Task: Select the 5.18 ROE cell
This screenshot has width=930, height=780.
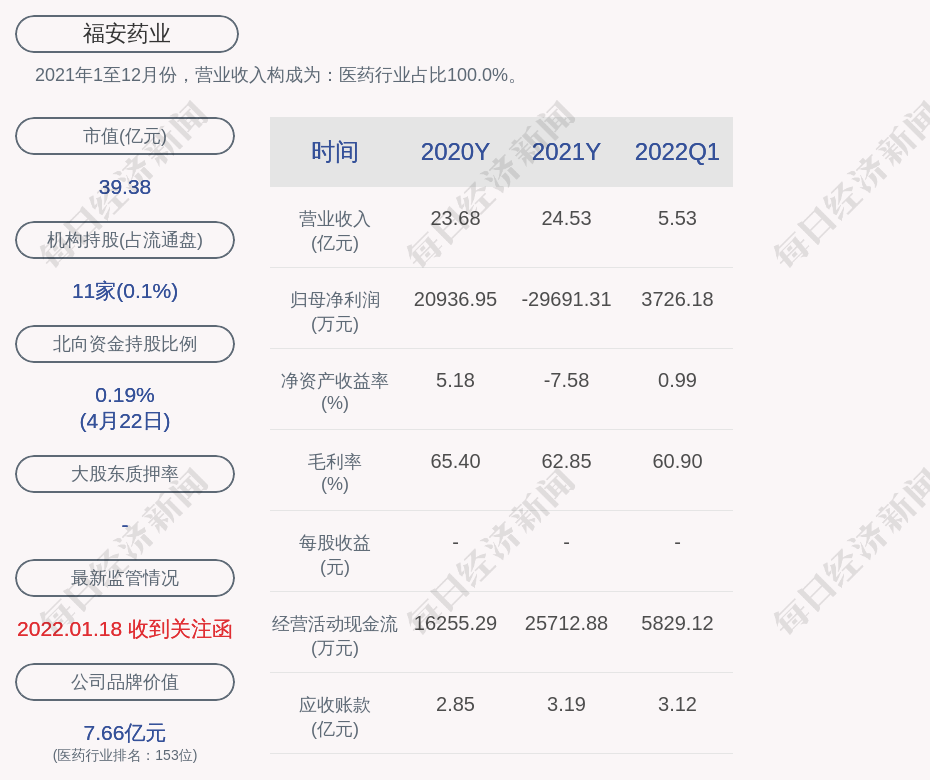Action: click(x=455, y=380)
